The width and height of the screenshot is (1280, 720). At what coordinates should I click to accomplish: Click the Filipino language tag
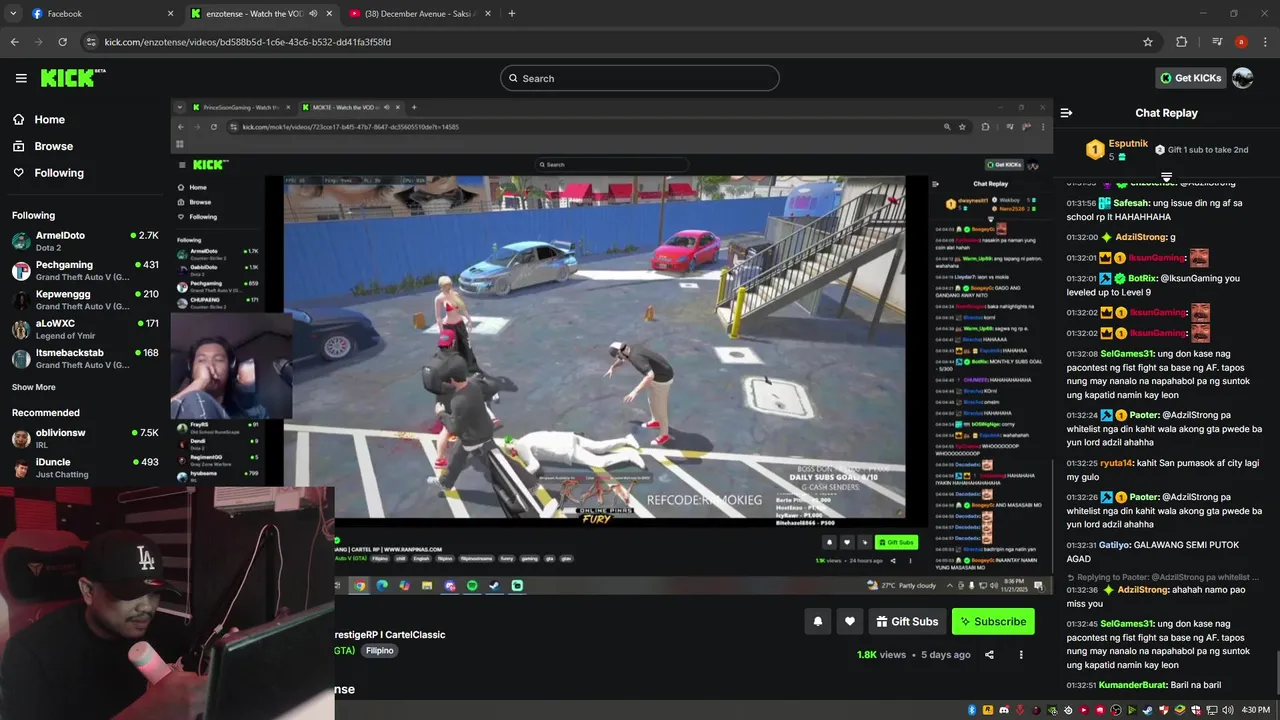coord(379,650)
